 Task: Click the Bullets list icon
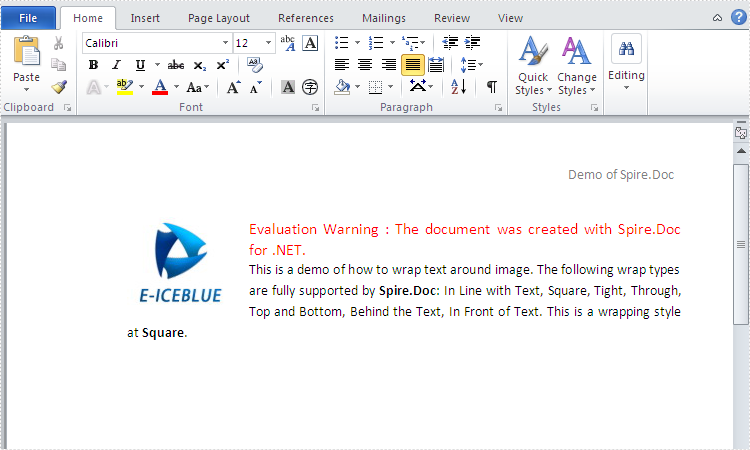coord(342,43)
